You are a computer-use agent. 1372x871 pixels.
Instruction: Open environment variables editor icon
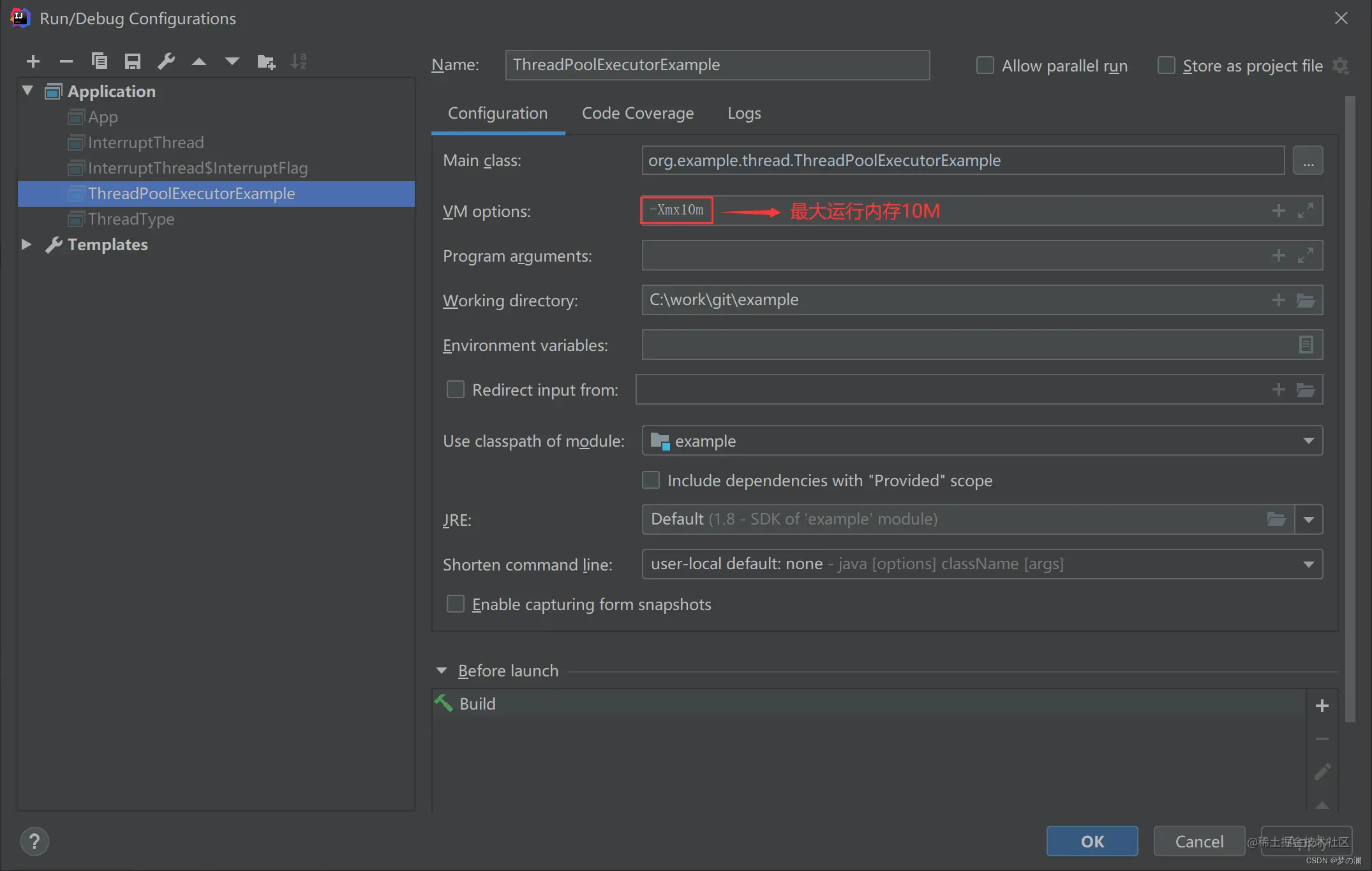1306,345
